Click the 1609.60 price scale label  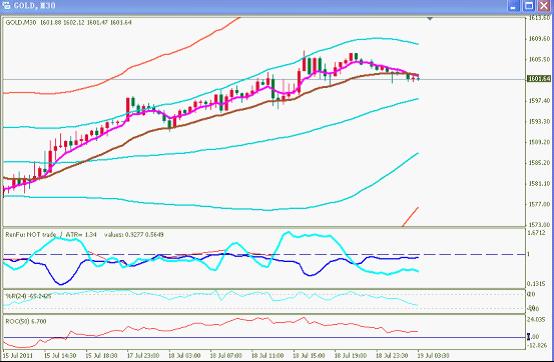click(x=539, y=38)
